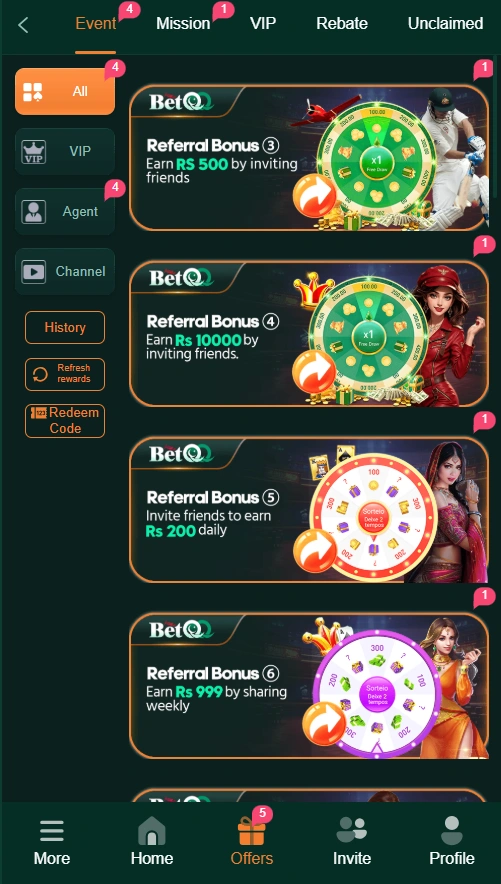
Task: Open Offers gift box icon
Action: [x=251, y=830]
